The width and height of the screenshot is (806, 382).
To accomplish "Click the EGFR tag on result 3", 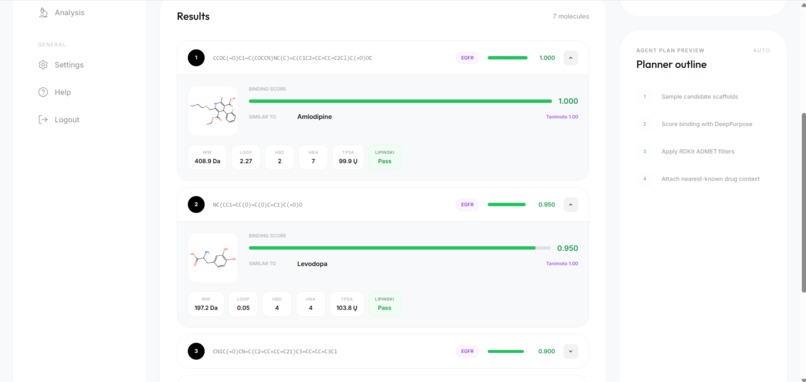I will coord(467,351).
